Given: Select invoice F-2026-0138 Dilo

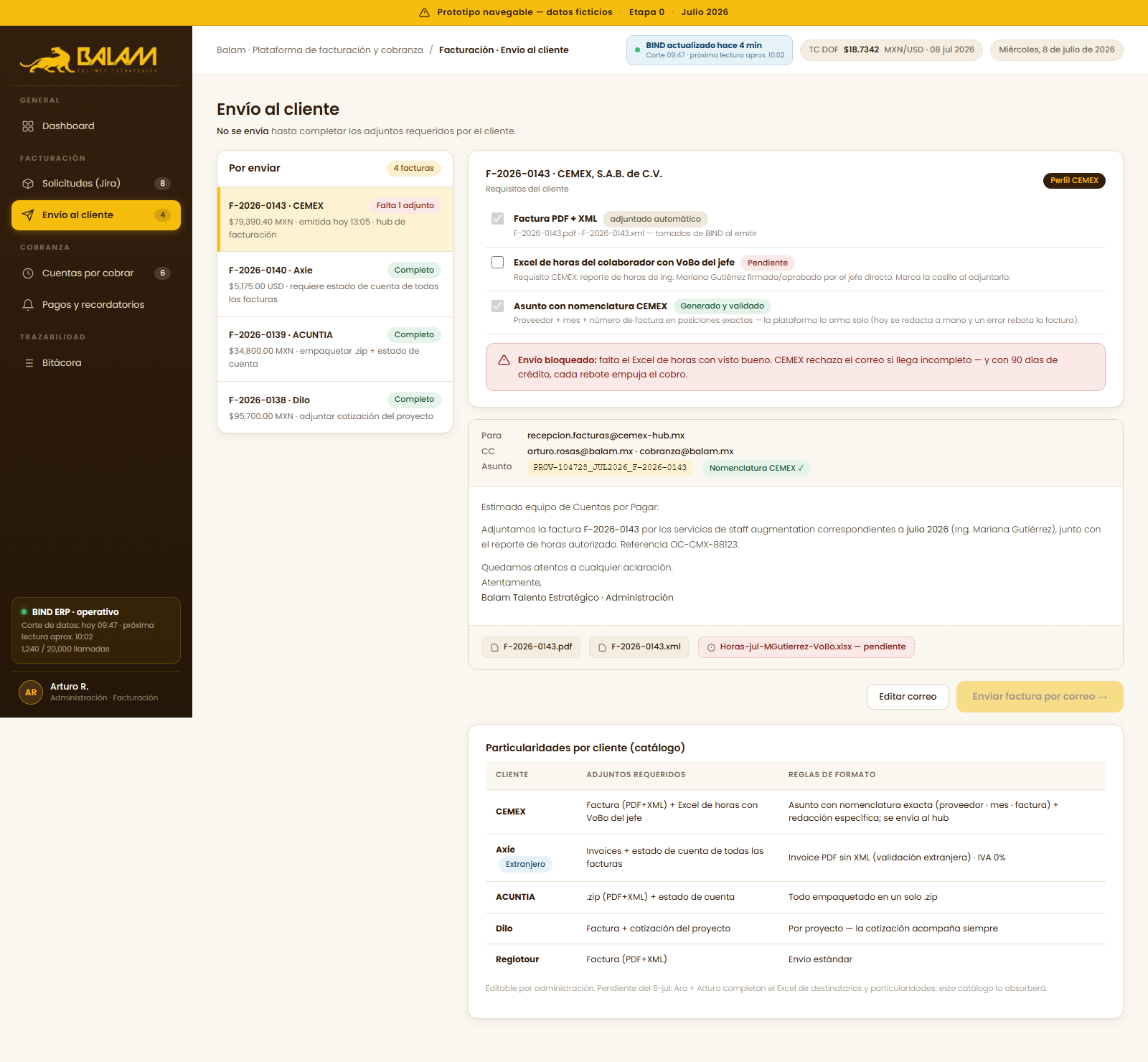Looking at the screenshot, I should pos(335,408).
